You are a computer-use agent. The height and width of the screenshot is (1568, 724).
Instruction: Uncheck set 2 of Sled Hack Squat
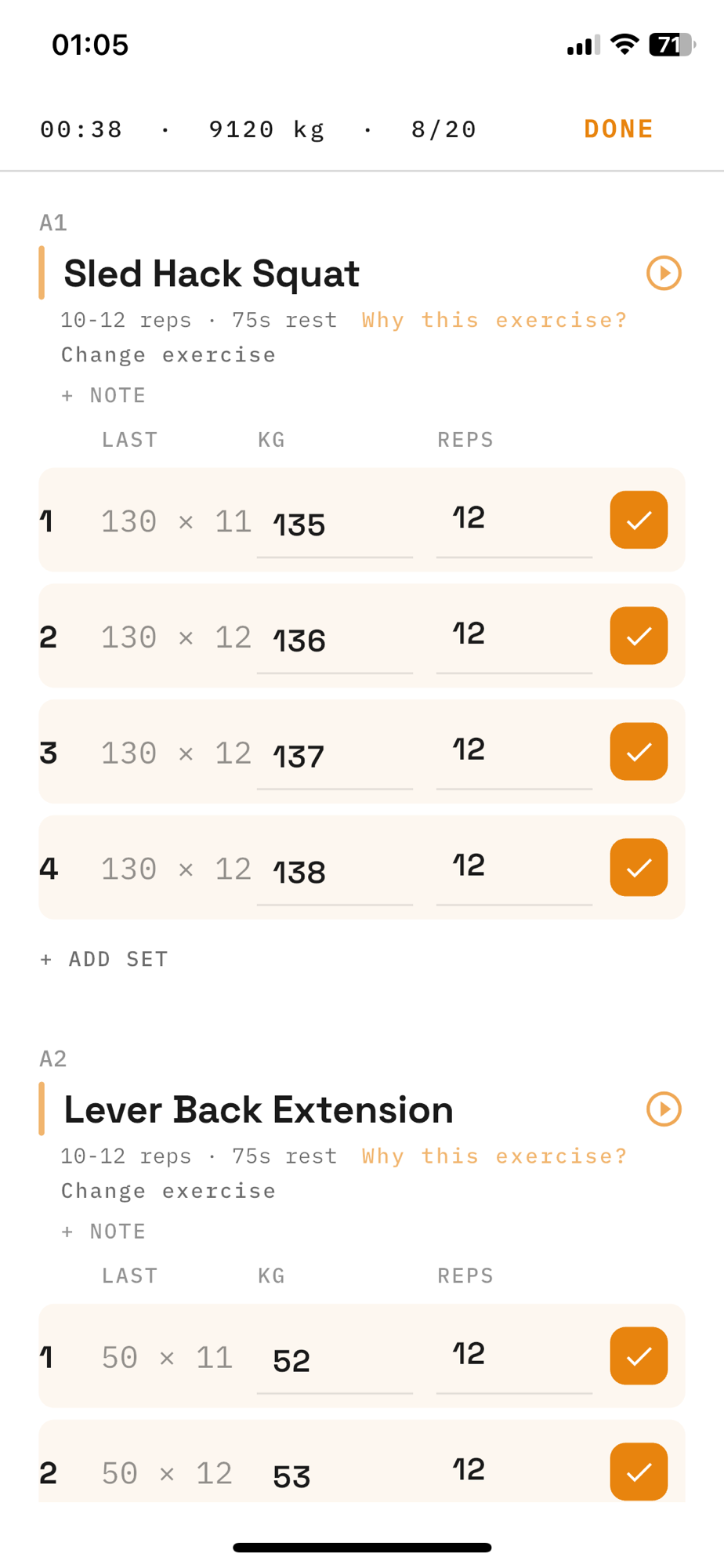pos(639,636)
